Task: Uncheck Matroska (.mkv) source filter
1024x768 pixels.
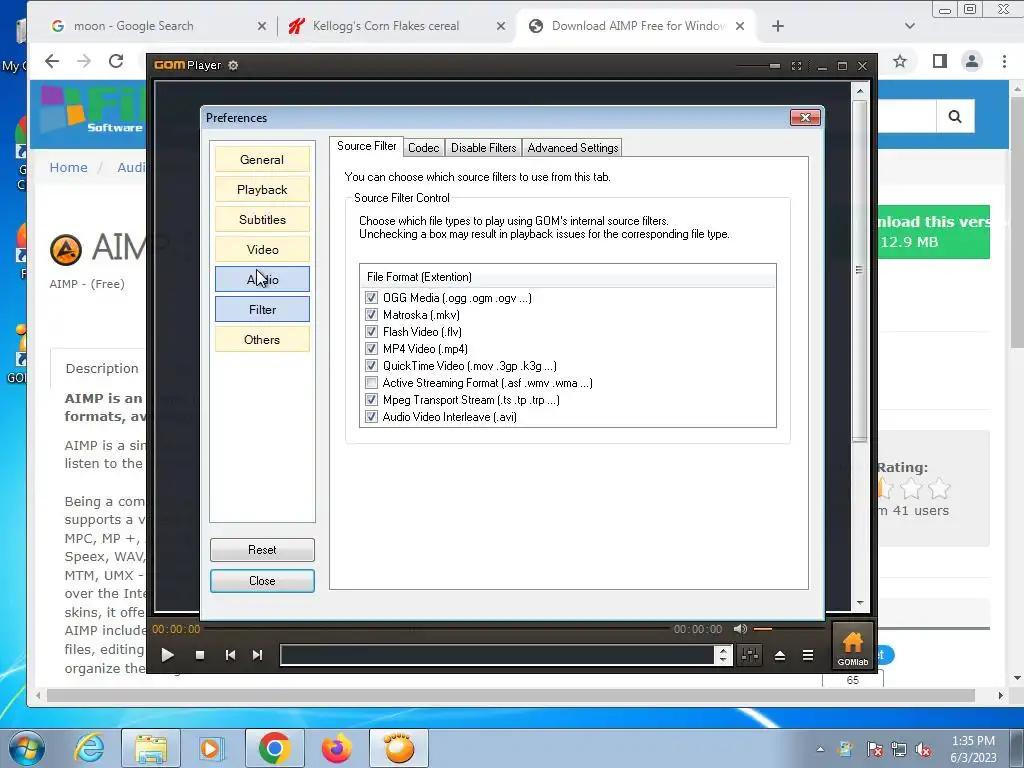Action: coord(371,315)
